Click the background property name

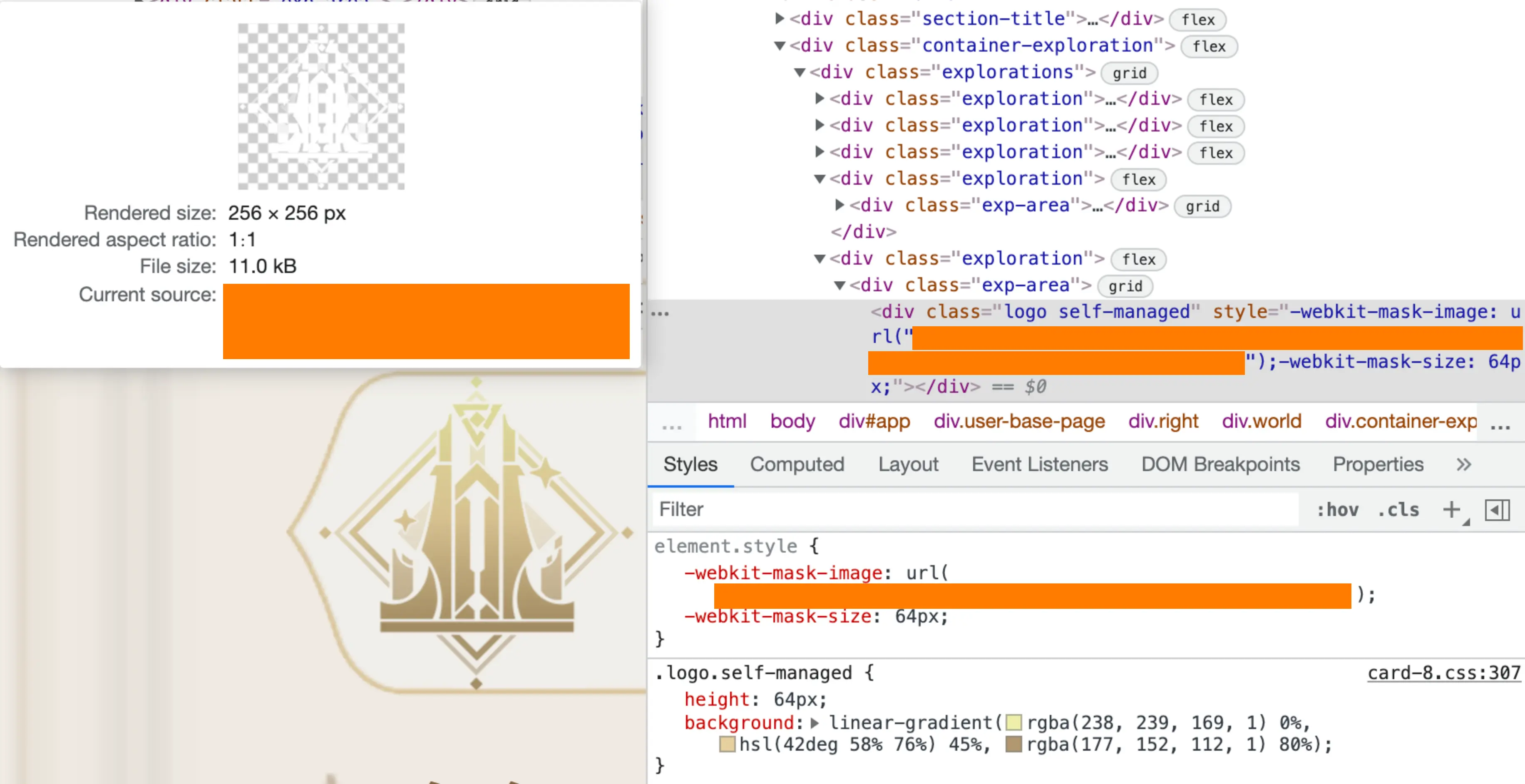point(739,722)
